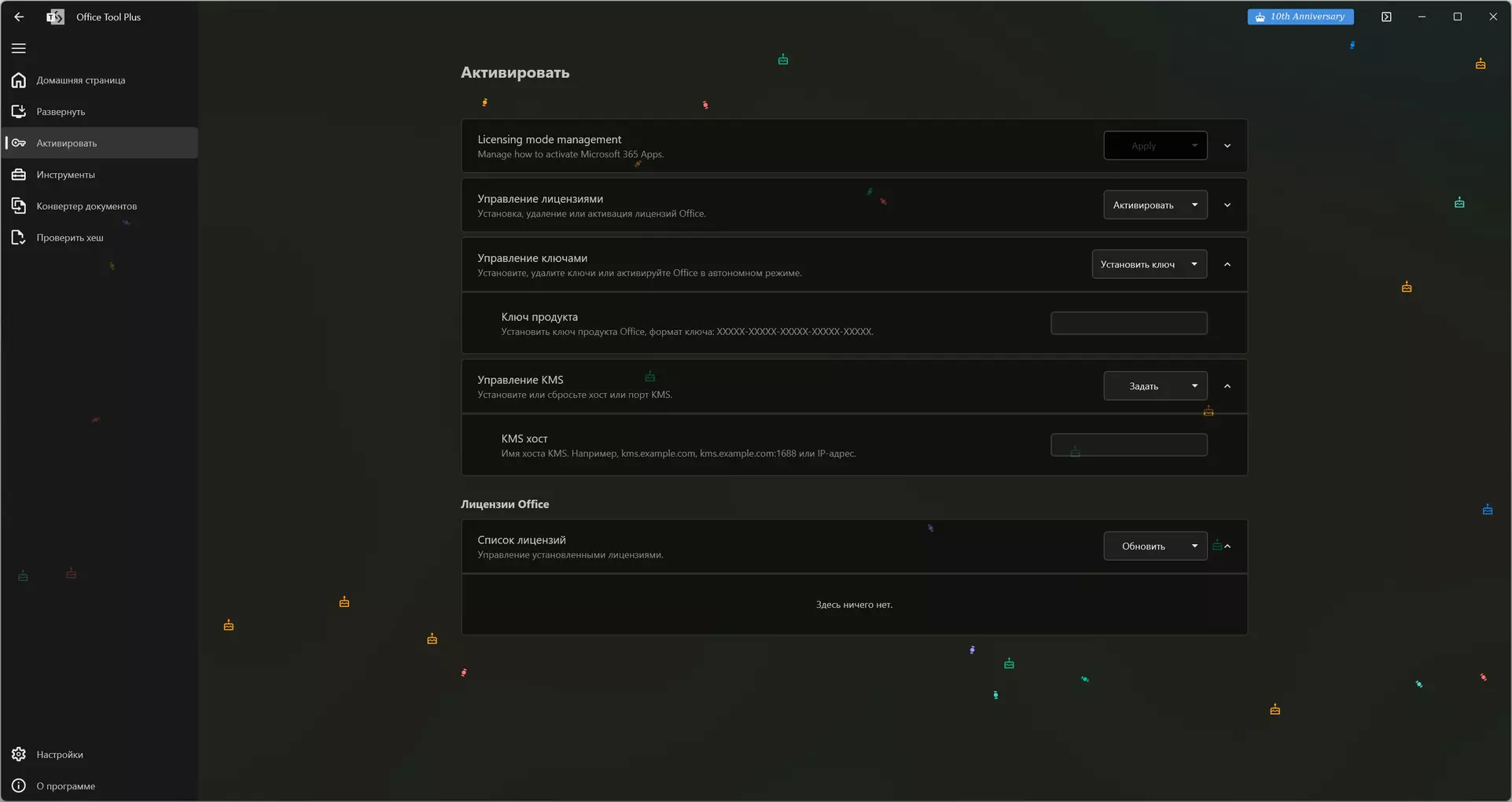Open dropdown arrow beside Установить ключ
Viewport: 1512px width, 802px height.
(1194, 264)
